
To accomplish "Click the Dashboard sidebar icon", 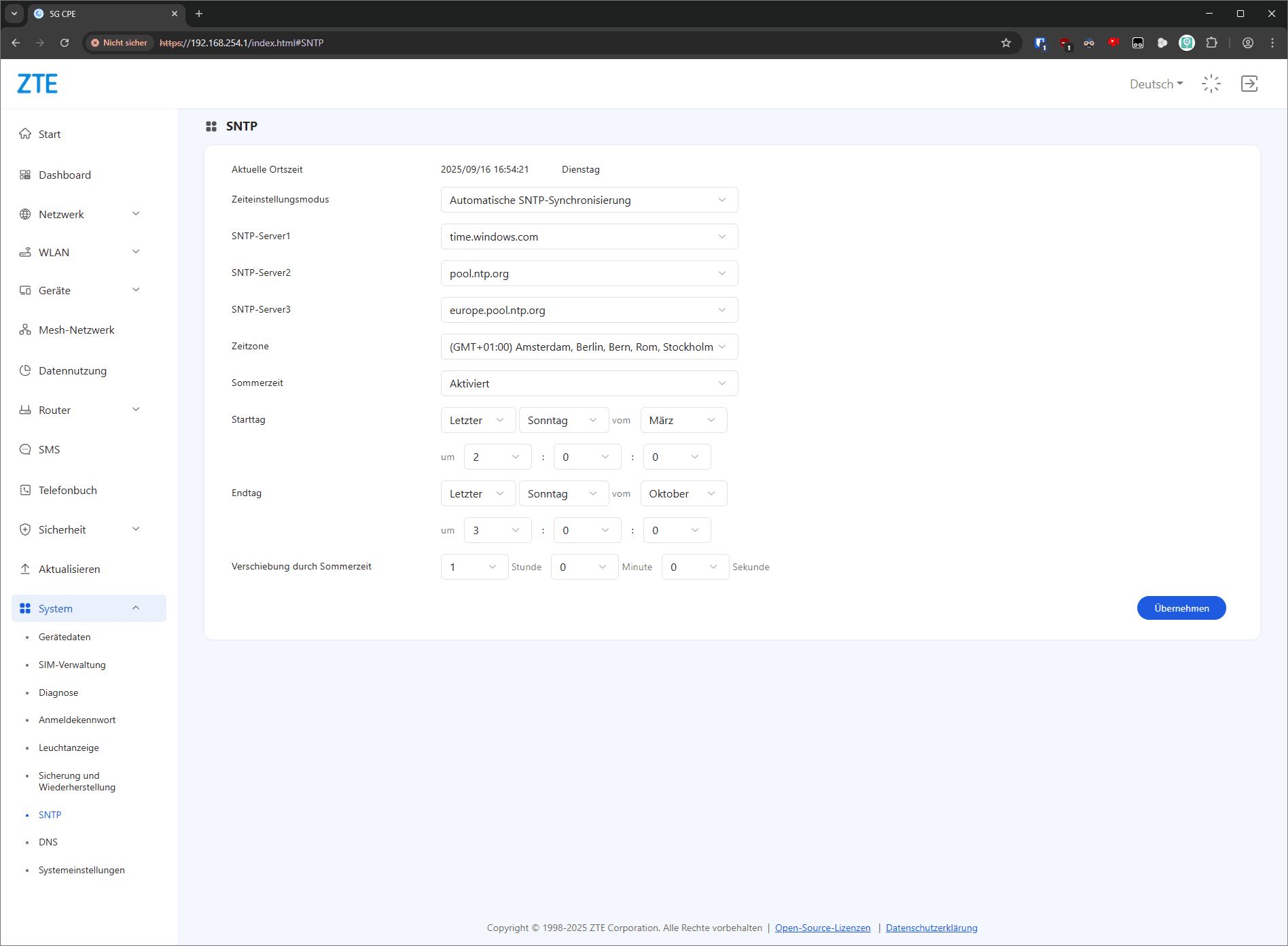I will point(25,175).
